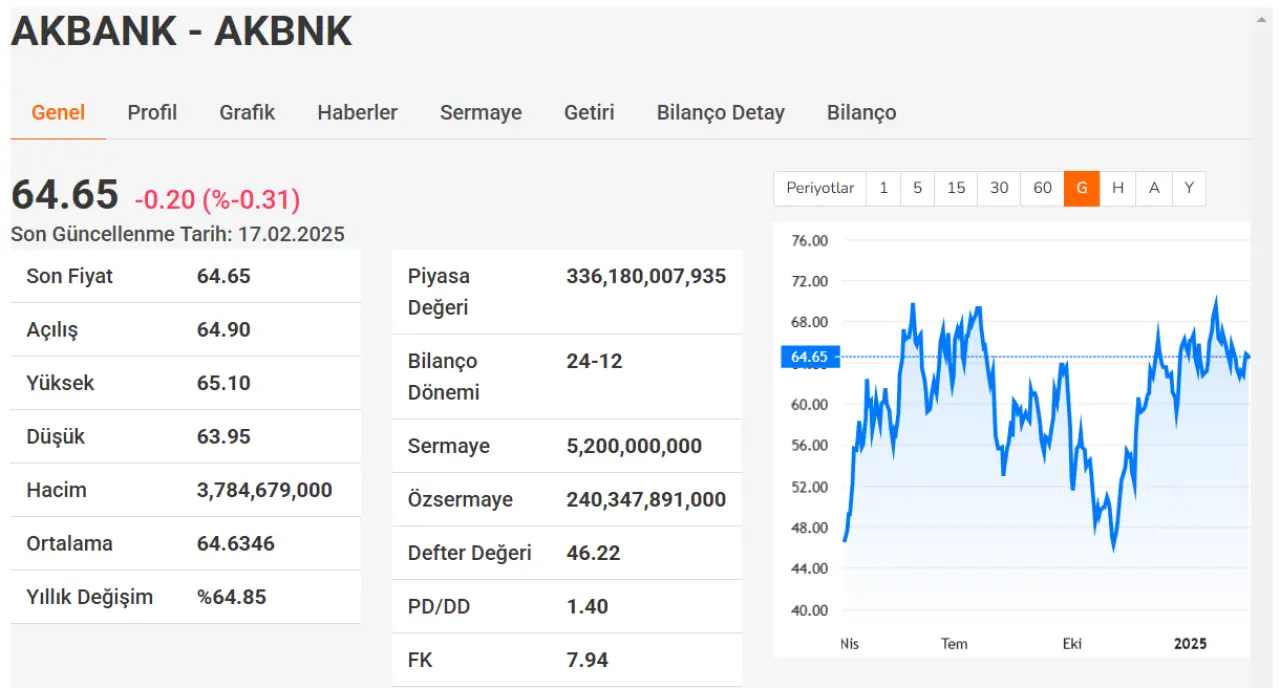Click the Tem x-axis label
The width and height of the screenshot is (1280, 688).
[954, 644]
